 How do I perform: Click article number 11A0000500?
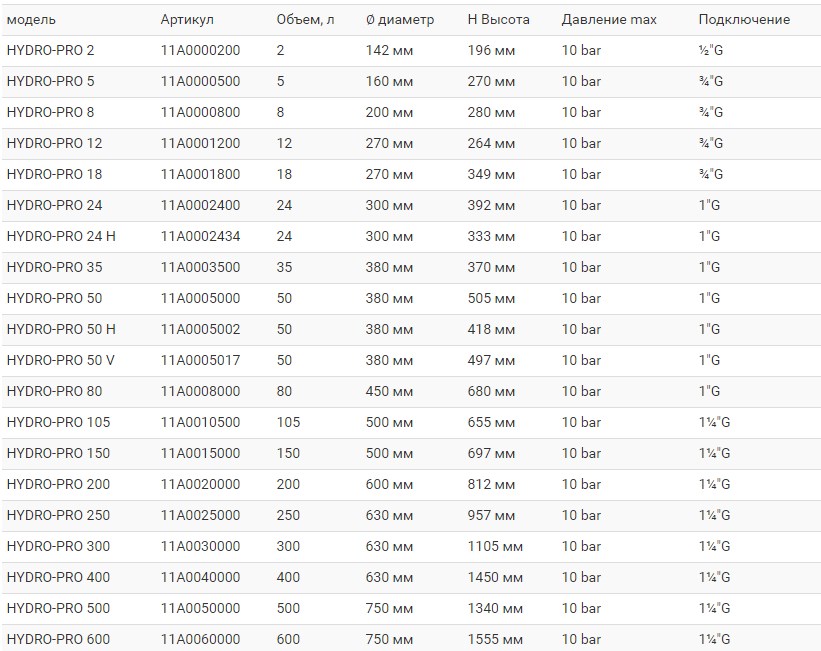(201, 81)
